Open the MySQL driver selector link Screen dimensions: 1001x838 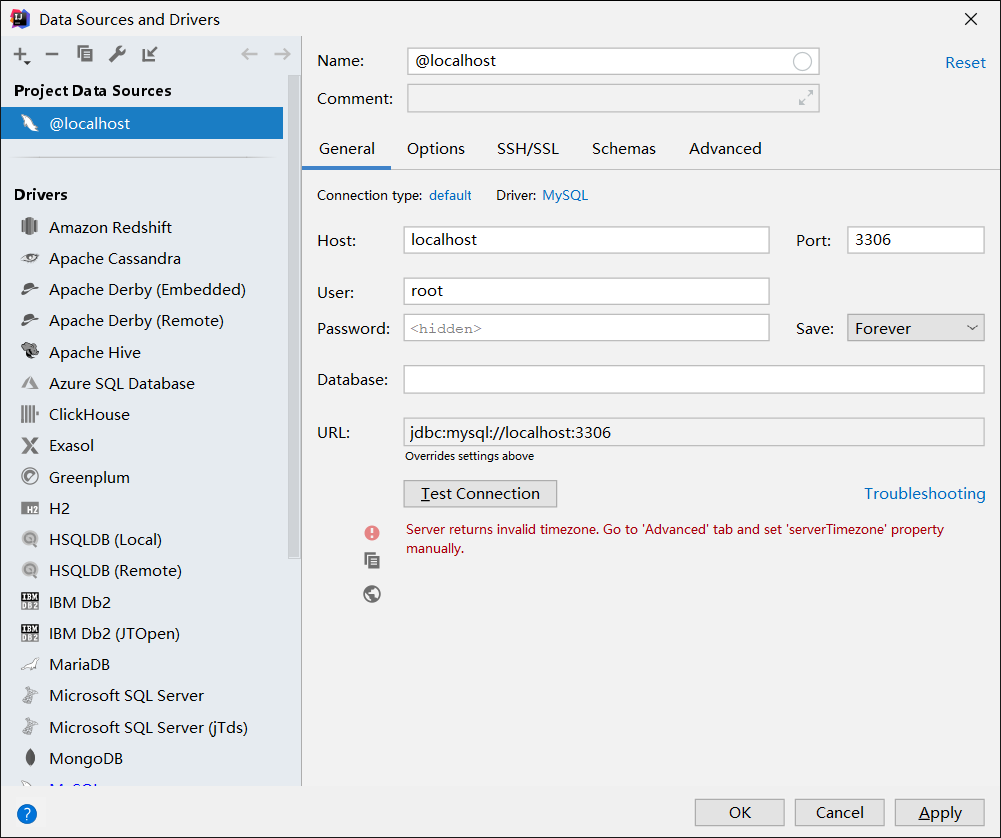coord(565,196)
